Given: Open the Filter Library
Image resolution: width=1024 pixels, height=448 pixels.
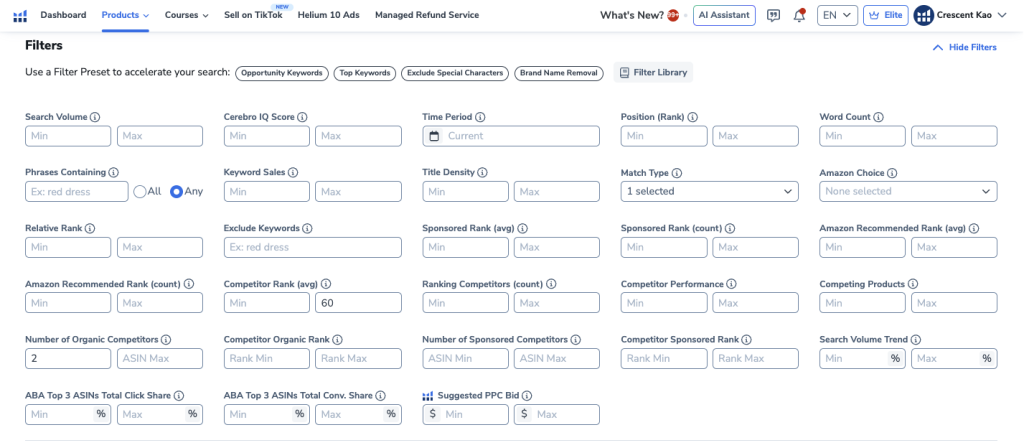Looking at the screenshot, I should 652,73.
